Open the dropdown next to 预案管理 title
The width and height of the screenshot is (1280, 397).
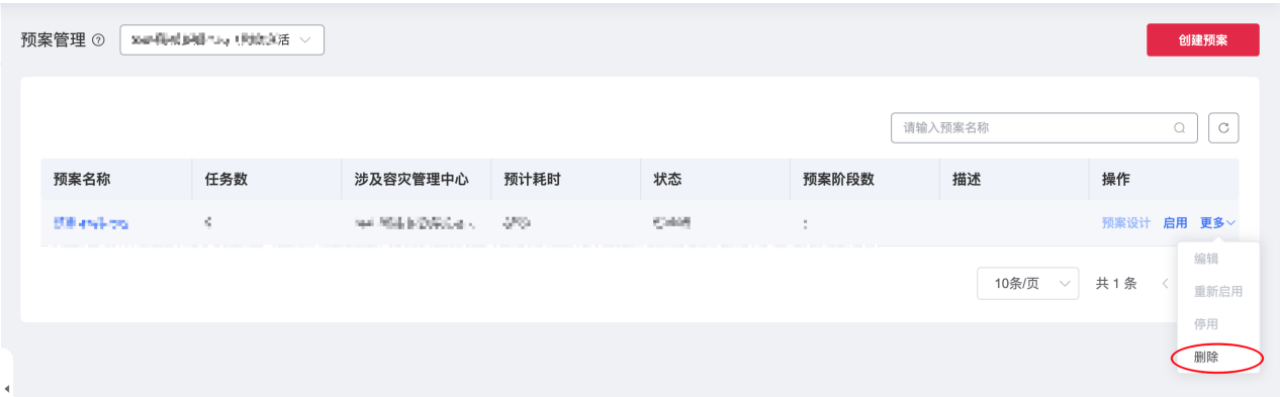coord(222,40)
